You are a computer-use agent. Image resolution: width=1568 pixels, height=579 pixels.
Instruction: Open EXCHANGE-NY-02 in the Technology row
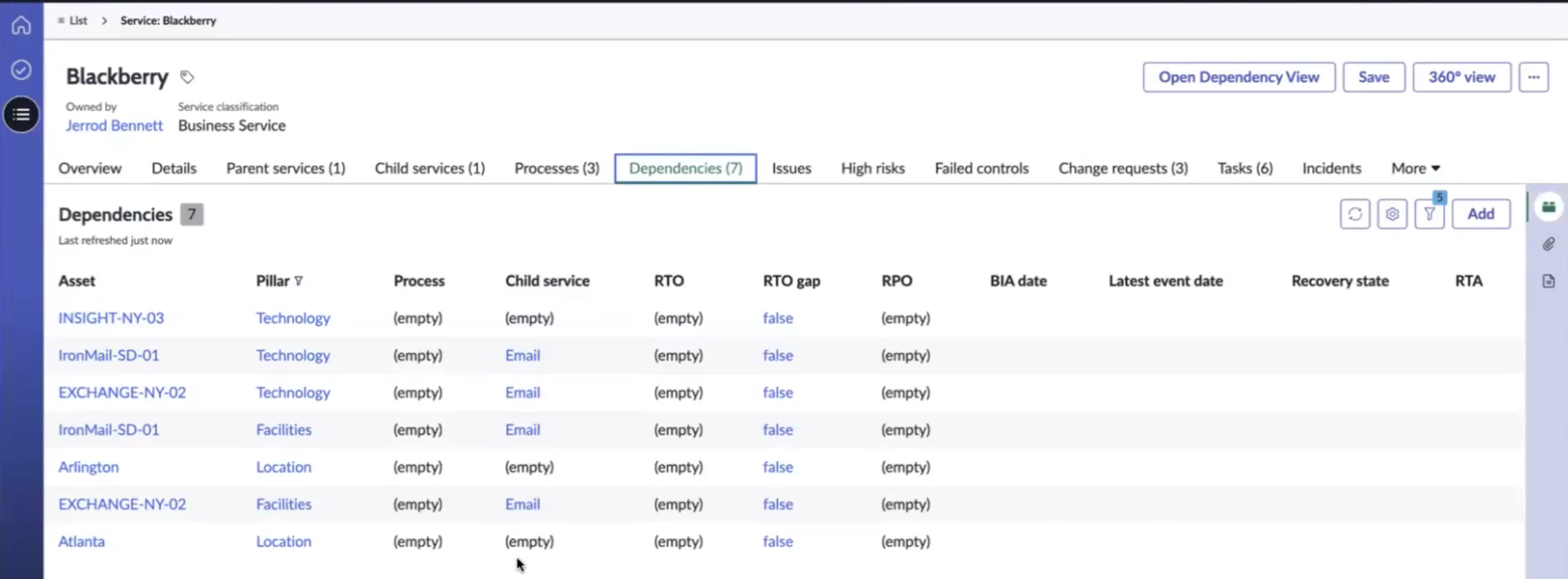pyautogui.click(x=122, y=393)
